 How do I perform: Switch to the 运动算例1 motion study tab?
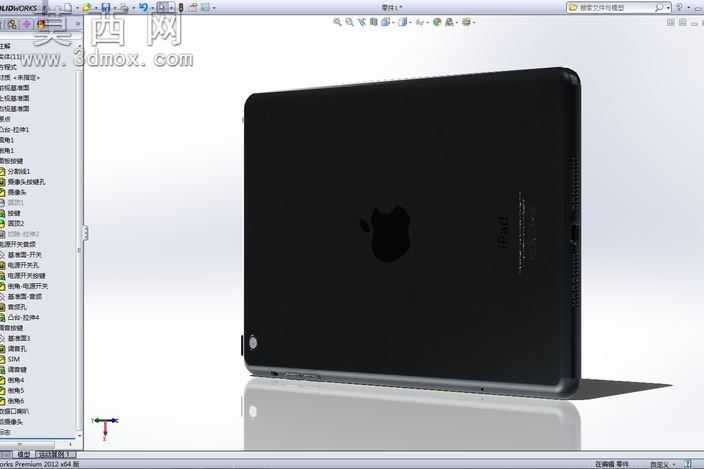[x=55, y=454]
